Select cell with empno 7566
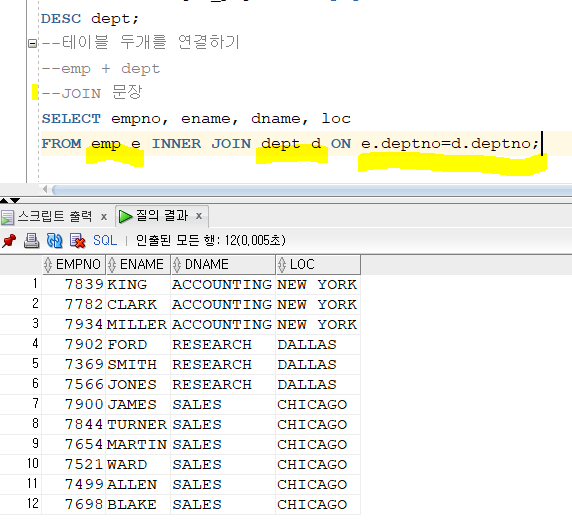This screenshot has width=572, height=529. (74, 385)
